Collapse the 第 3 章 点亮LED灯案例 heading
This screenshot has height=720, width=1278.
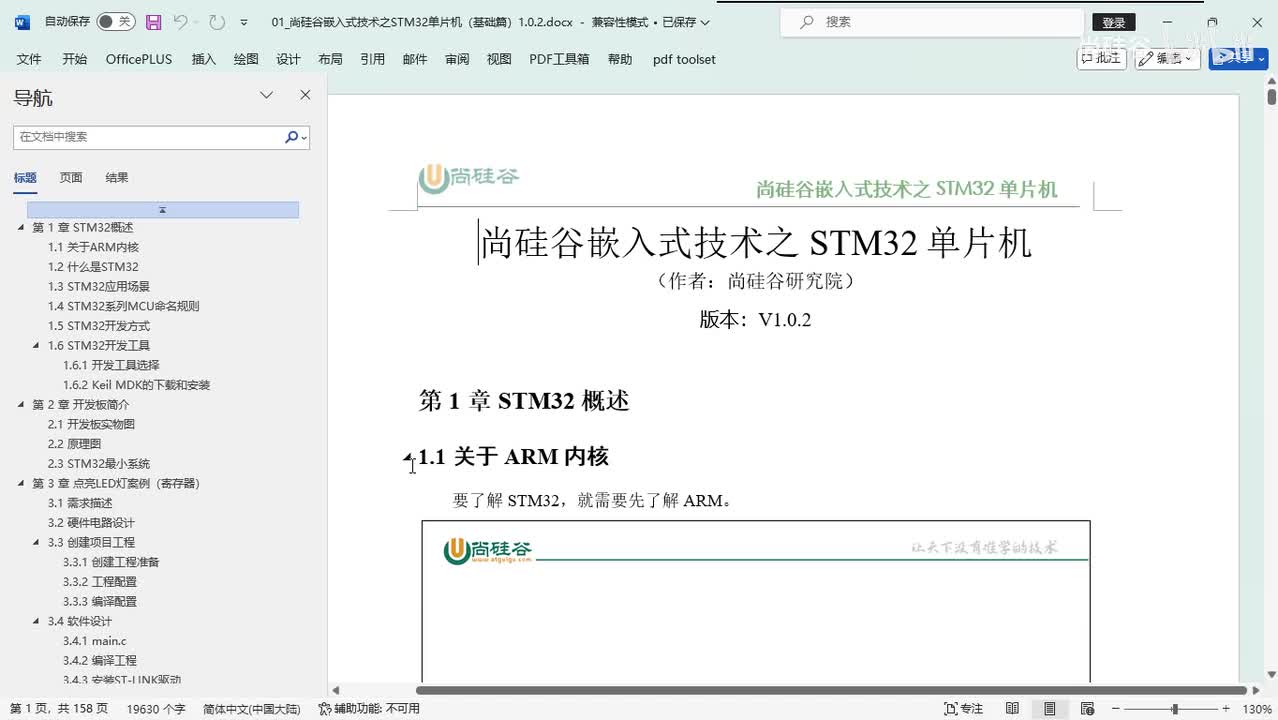[21, 484]
